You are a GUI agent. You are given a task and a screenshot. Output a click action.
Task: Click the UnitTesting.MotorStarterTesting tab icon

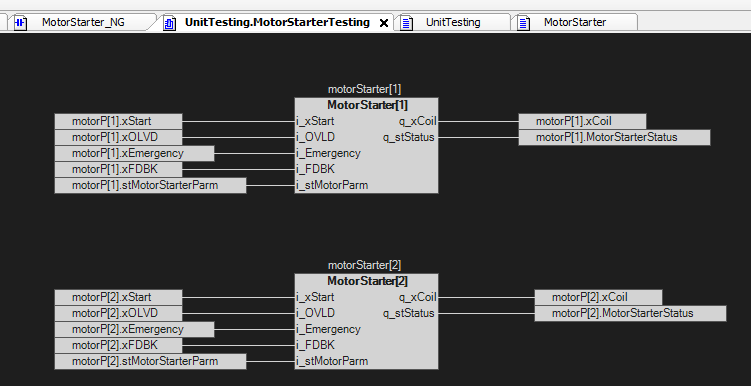pos(170,23)
